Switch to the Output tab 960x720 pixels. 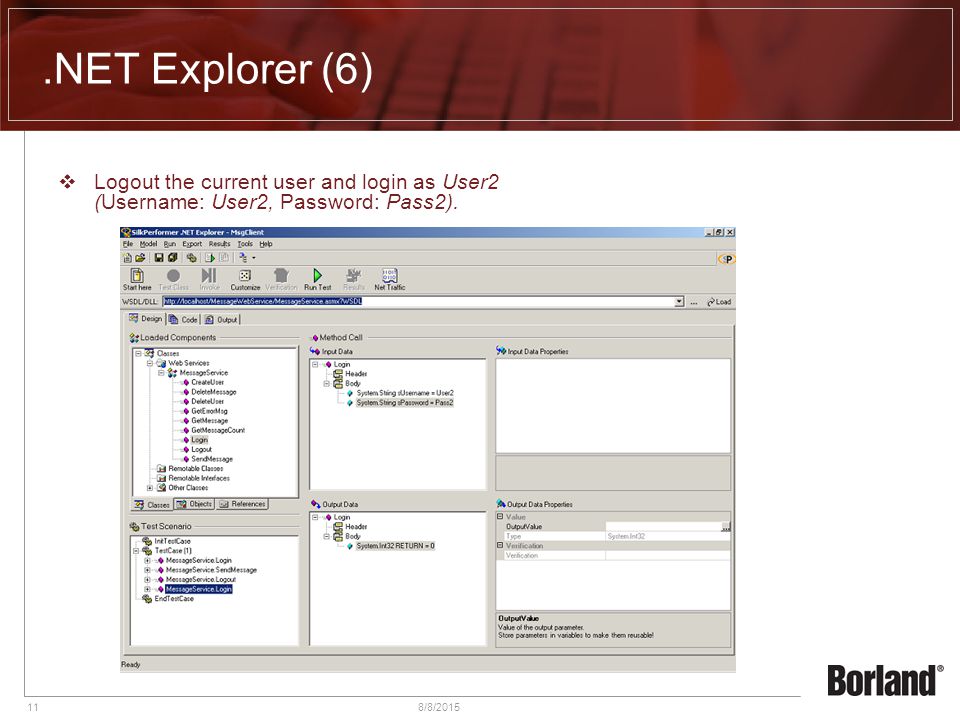coord(221,320)
